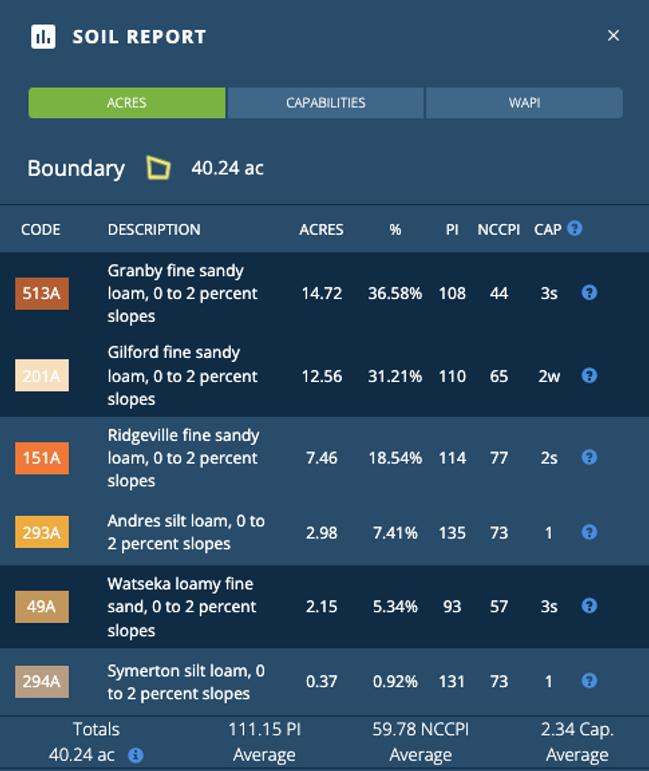Click the 513A soil color swatch

tap(42, 294)
